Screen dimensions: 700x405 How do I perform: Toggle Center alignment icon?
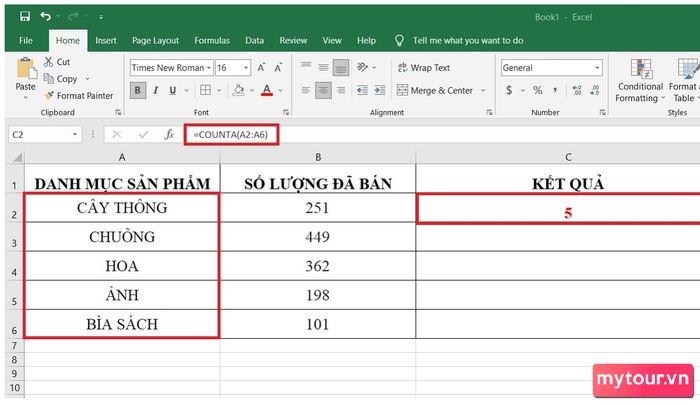(x=323, y=91)
